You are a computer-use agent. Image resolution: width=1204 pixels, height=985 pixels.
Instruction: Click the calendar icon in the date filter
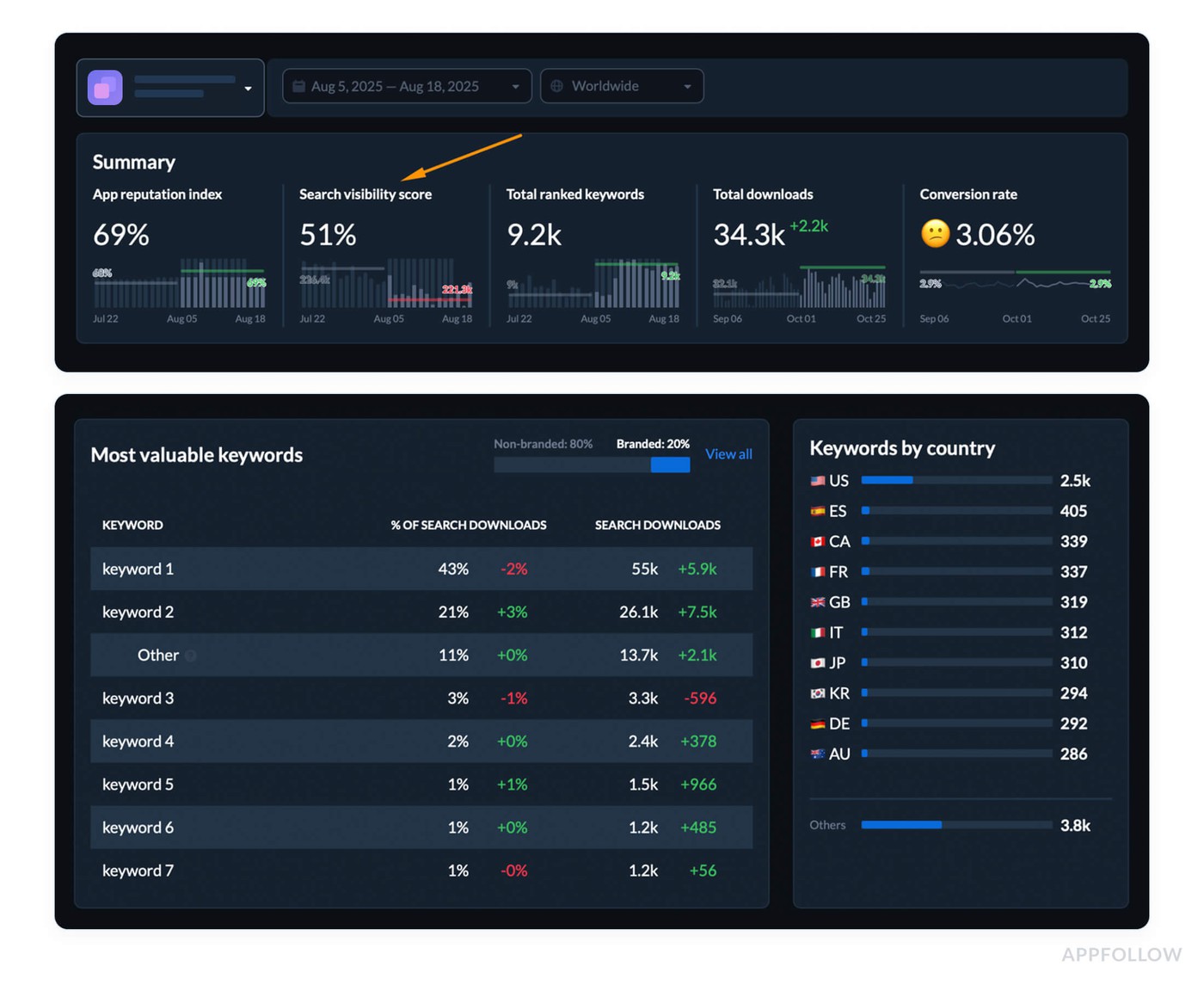(x=298, y=86)
